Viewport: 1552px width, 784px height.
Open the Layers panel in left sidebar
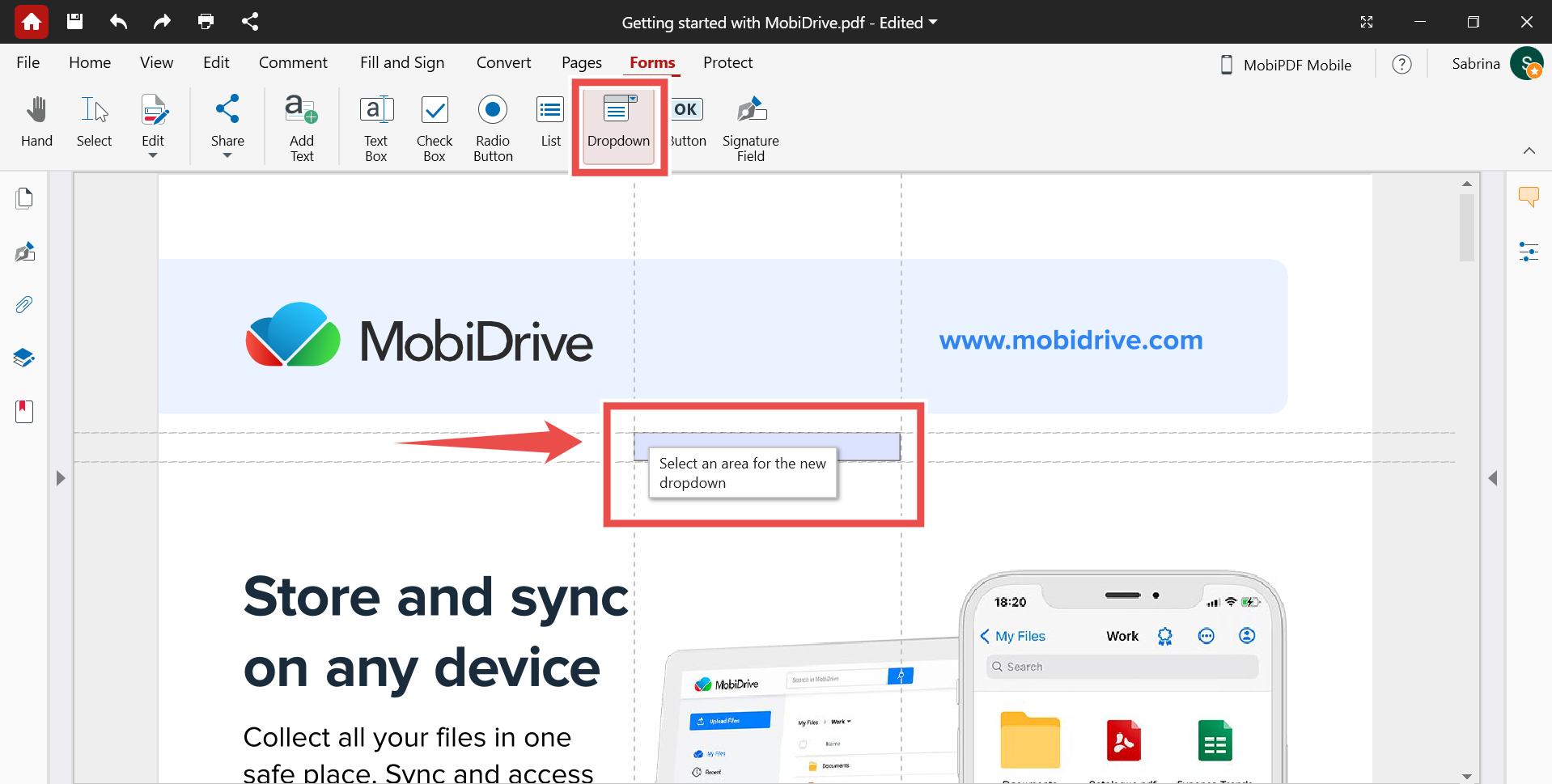[24, 358]
